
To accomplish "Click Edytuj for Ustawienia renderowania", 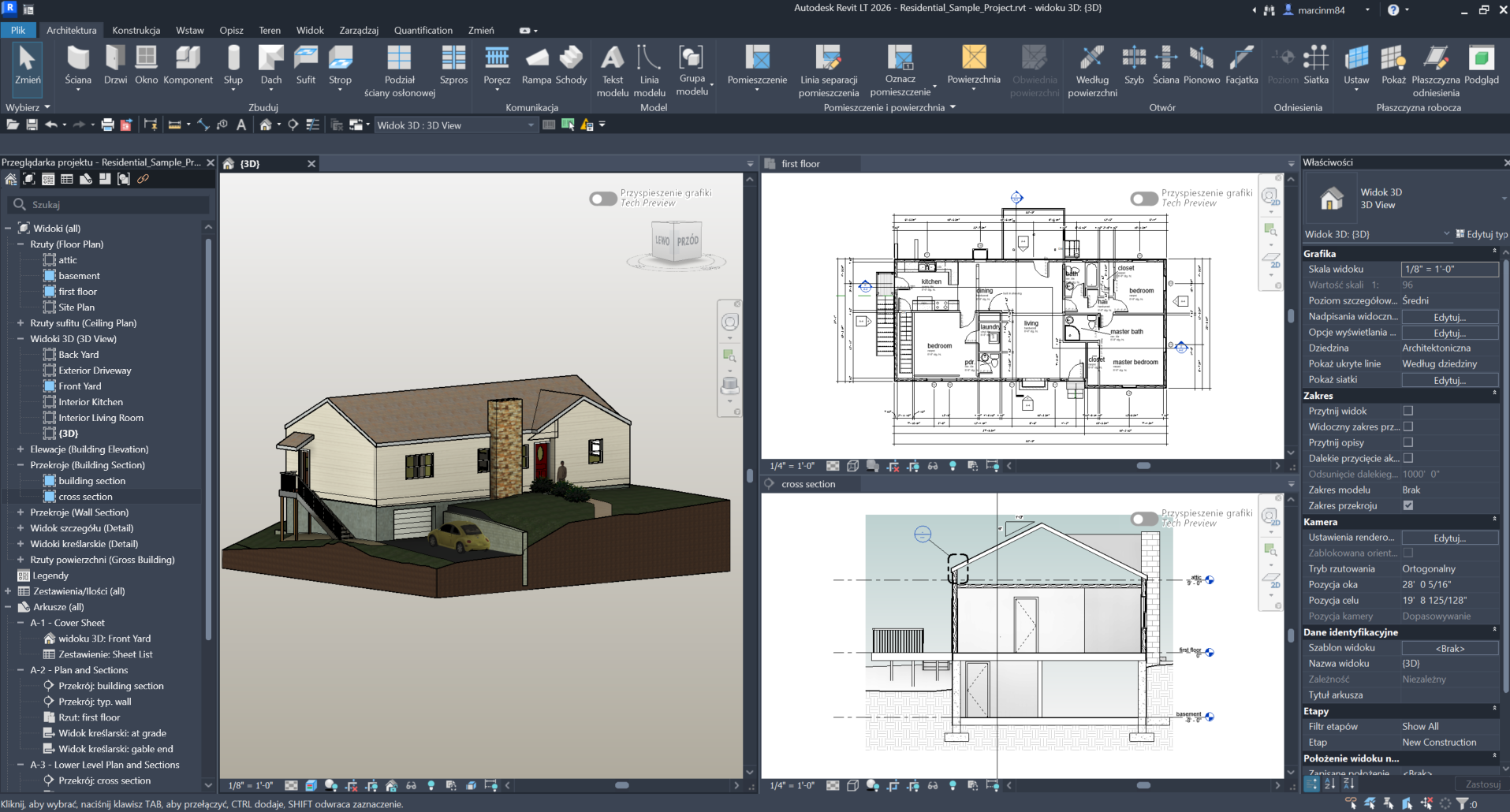I will point(1449,538).
